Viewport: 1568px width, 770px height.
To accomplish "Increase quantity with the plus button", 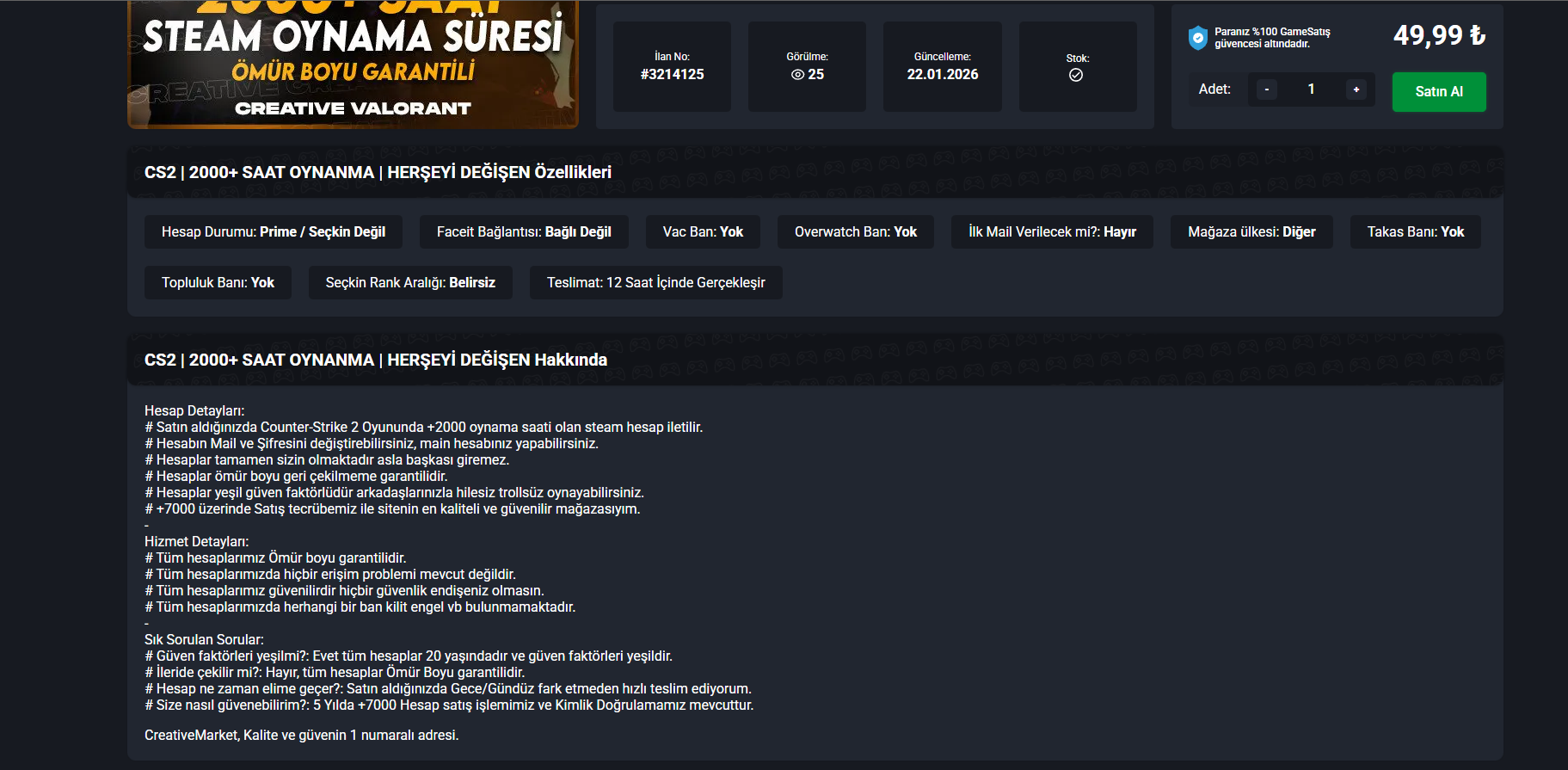I will (1356, 89).
